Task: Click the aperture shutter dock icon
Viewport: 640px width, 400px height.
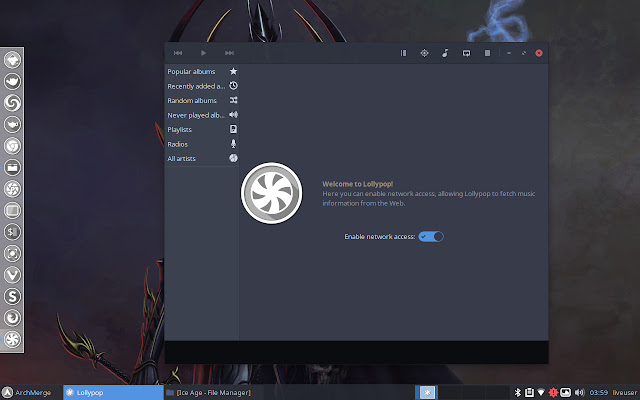Action: click(12, 189)
